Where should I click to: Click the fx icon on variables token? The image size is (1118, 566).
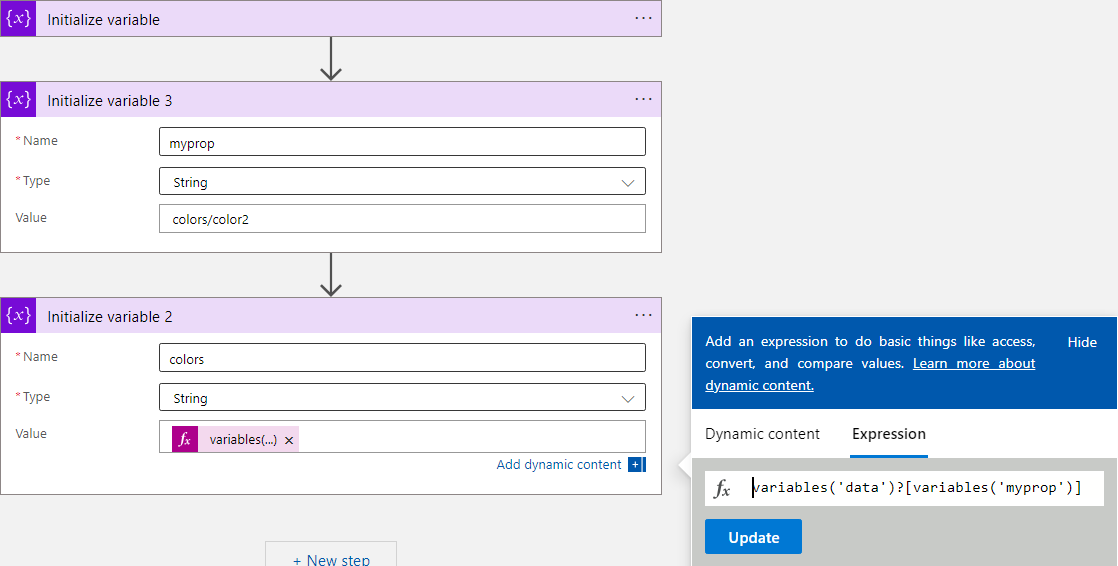185,440
